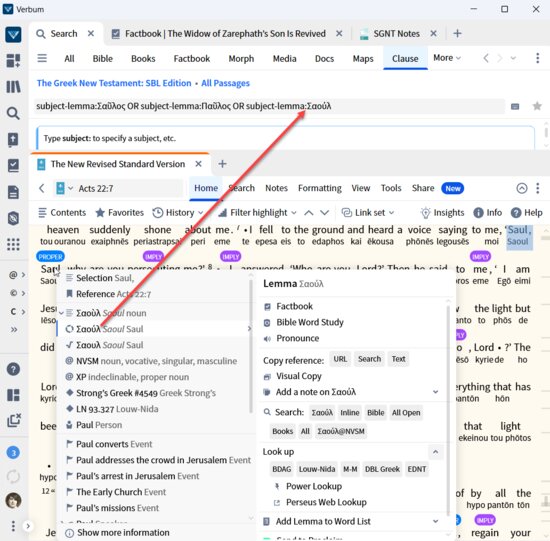Click the PROPER highlight label
This screenshot has width=550, height=541.
coord(50,257)
